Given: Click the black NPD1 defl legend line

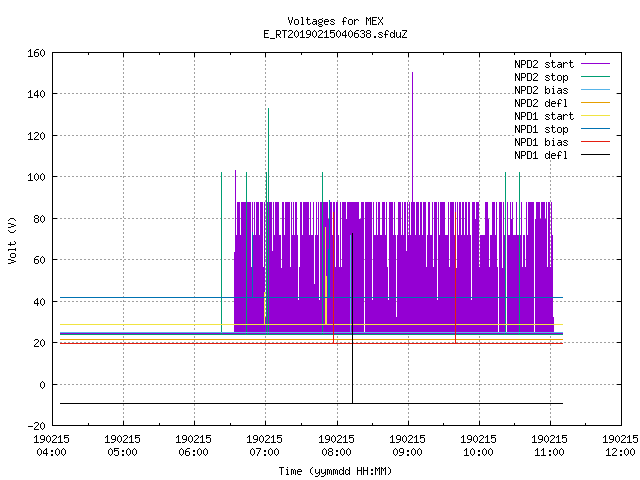Looking at the screenshot, I should click(595, 155).
